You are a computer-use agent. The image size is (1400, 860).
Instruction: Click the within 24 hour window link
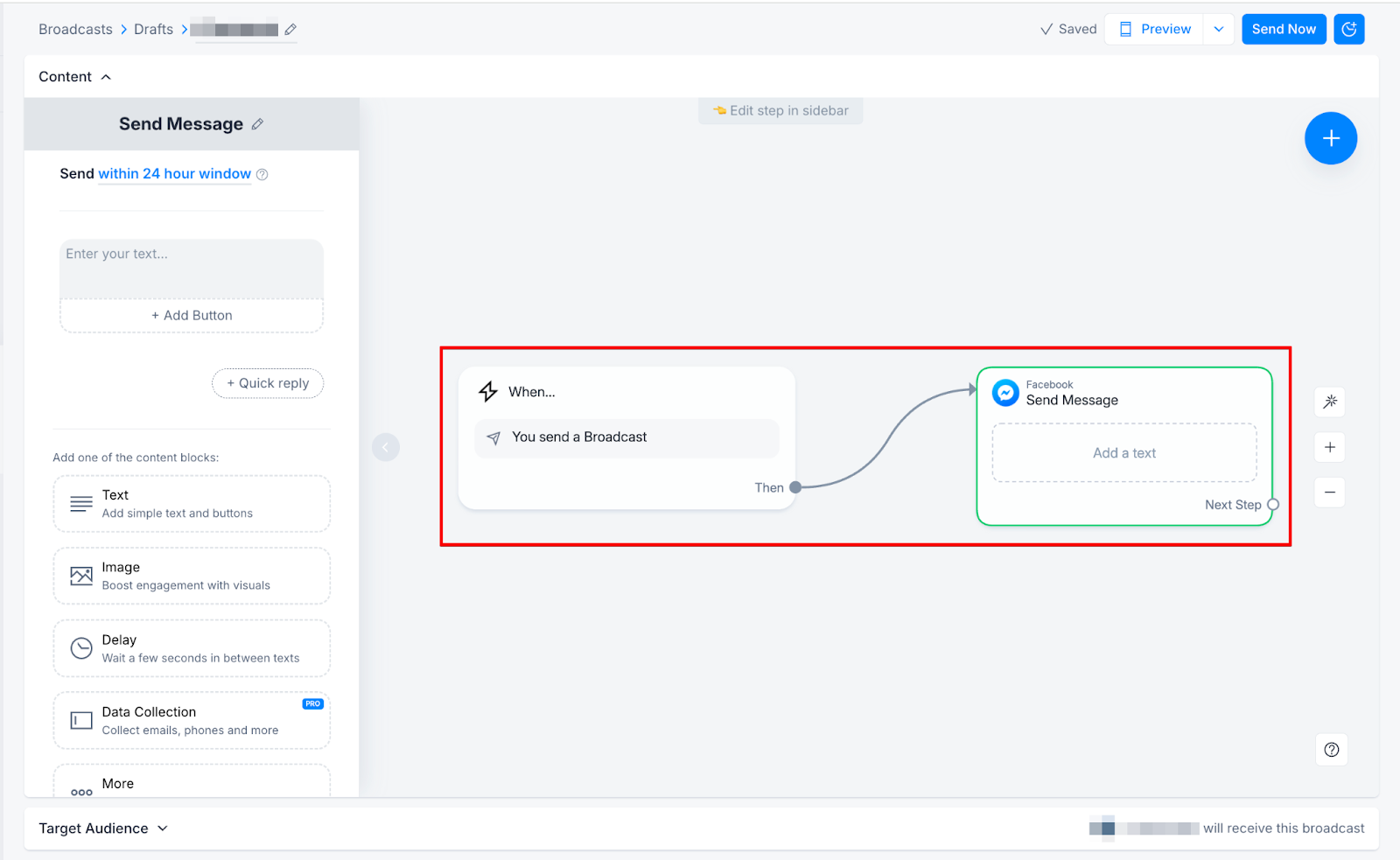tap(174, 174)
